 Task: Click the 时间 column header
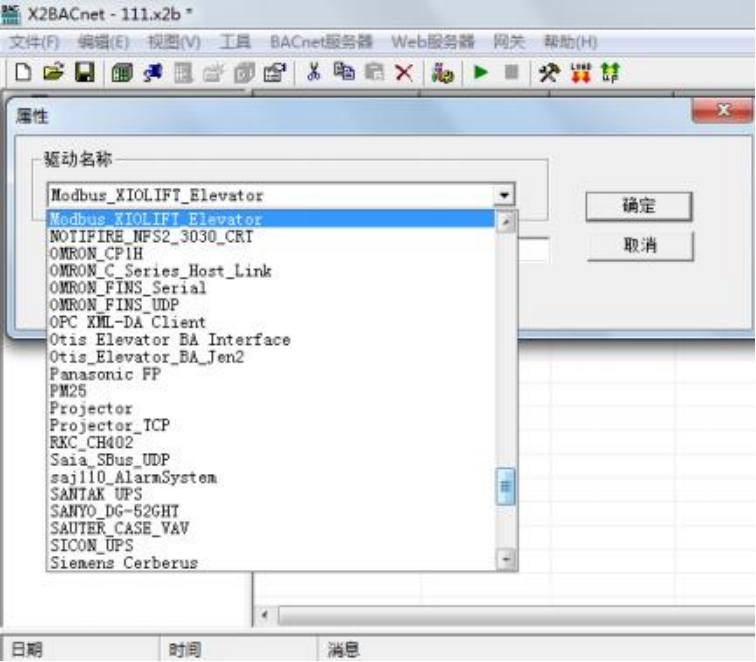tap(238, 649)
